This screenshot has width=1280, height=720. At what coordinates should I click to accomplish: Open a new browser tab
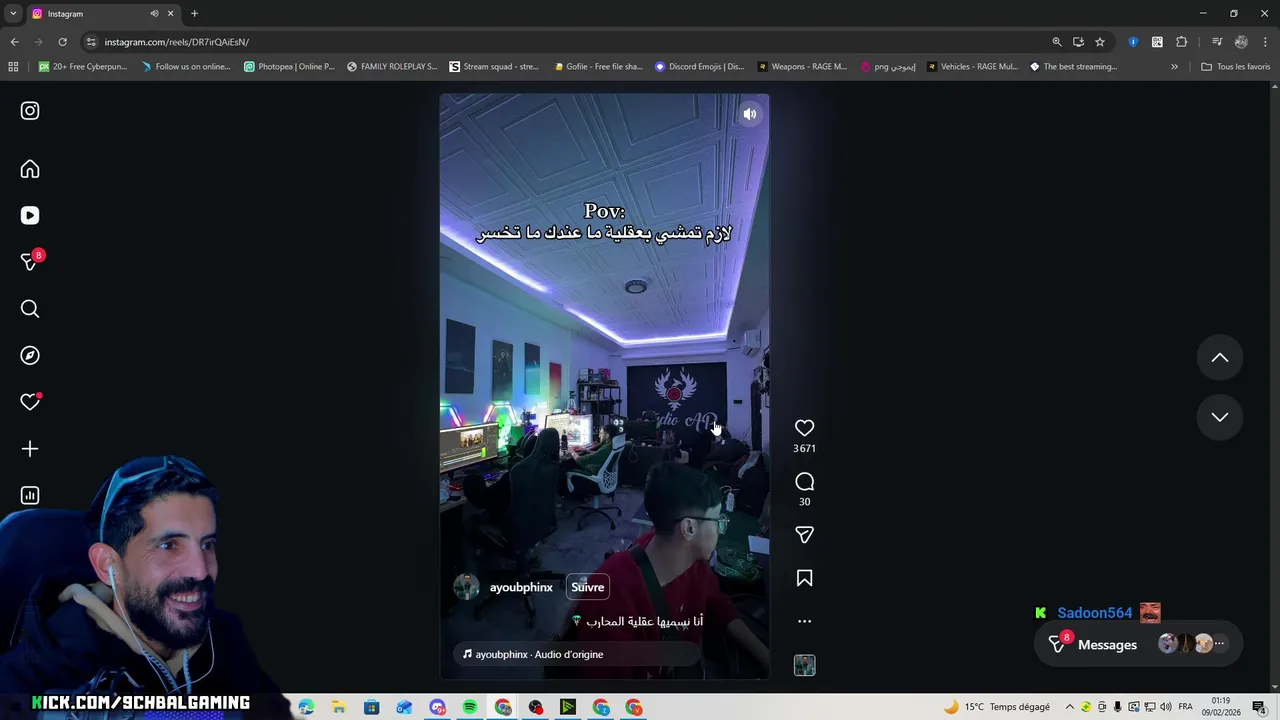click(x=194, y=13)
